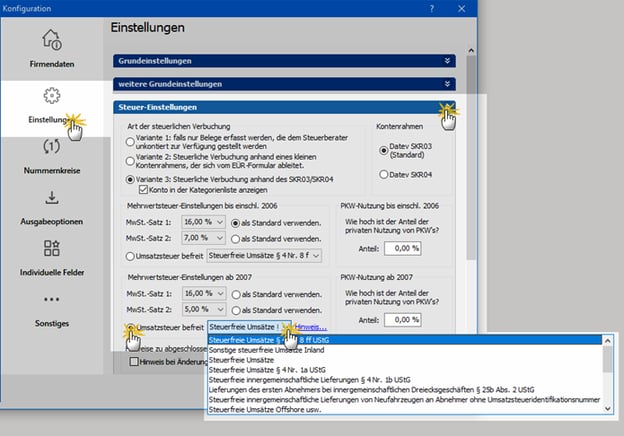Select Variante 1 tax booking option
This screenshot has height=436, width=624.
coord(131,144)
